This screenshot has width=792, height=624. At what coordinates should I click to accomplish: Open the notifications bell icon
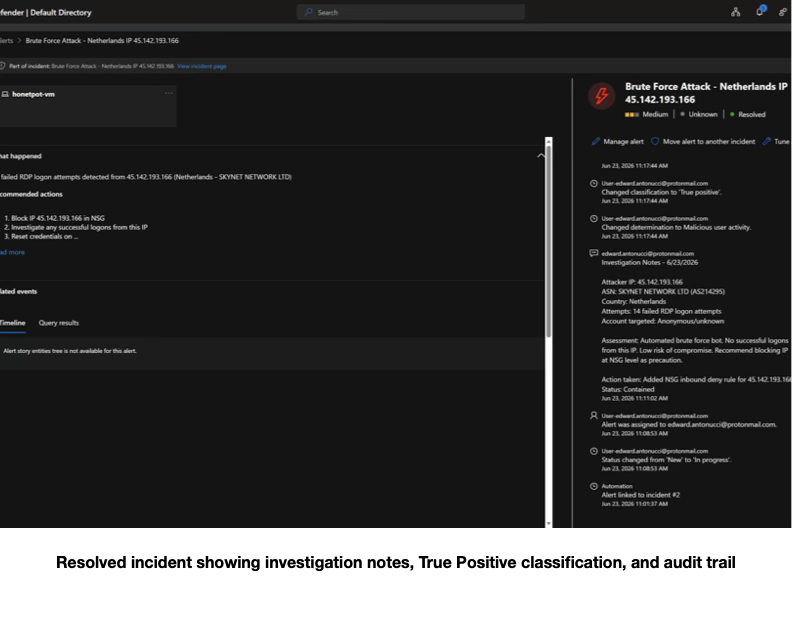tap(760, 11)
